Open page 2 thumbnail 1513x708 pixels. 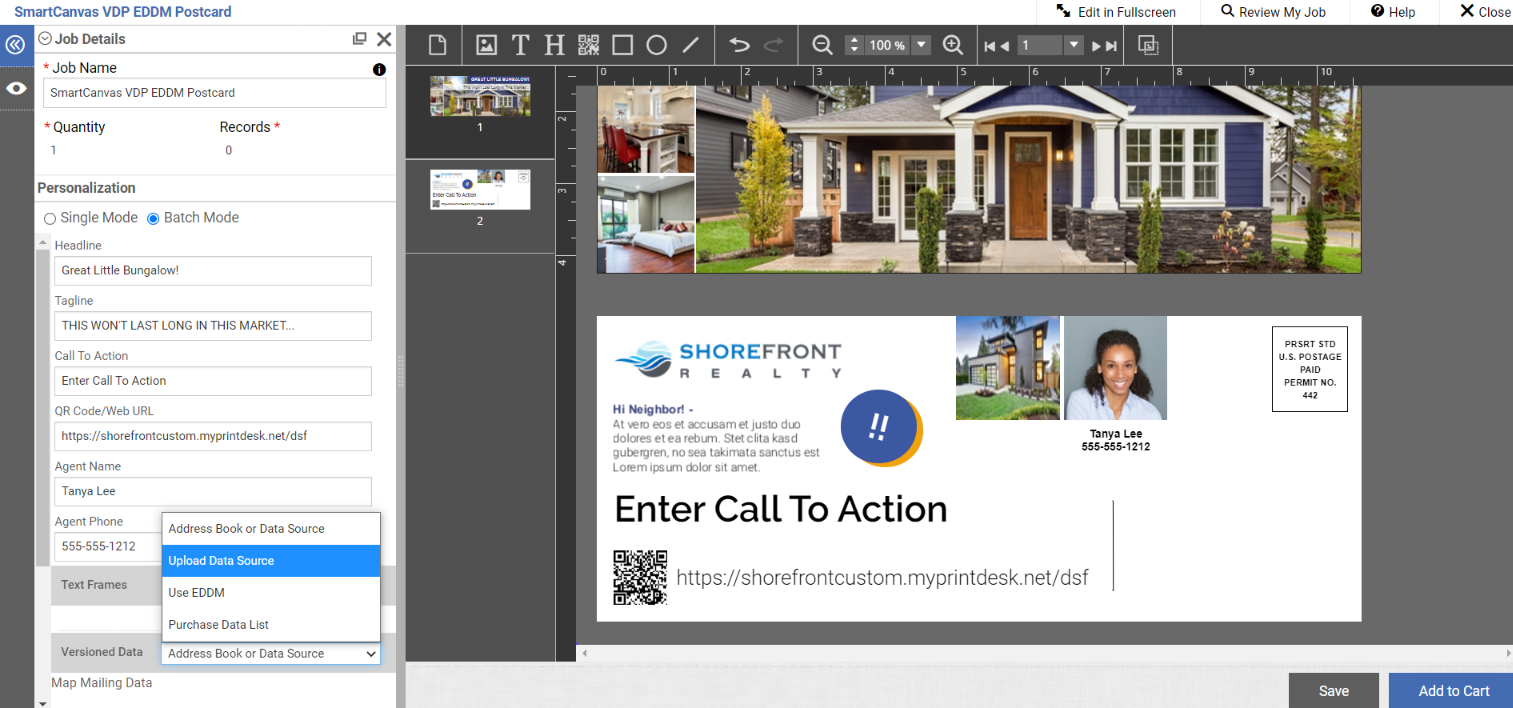click(480, 190)
